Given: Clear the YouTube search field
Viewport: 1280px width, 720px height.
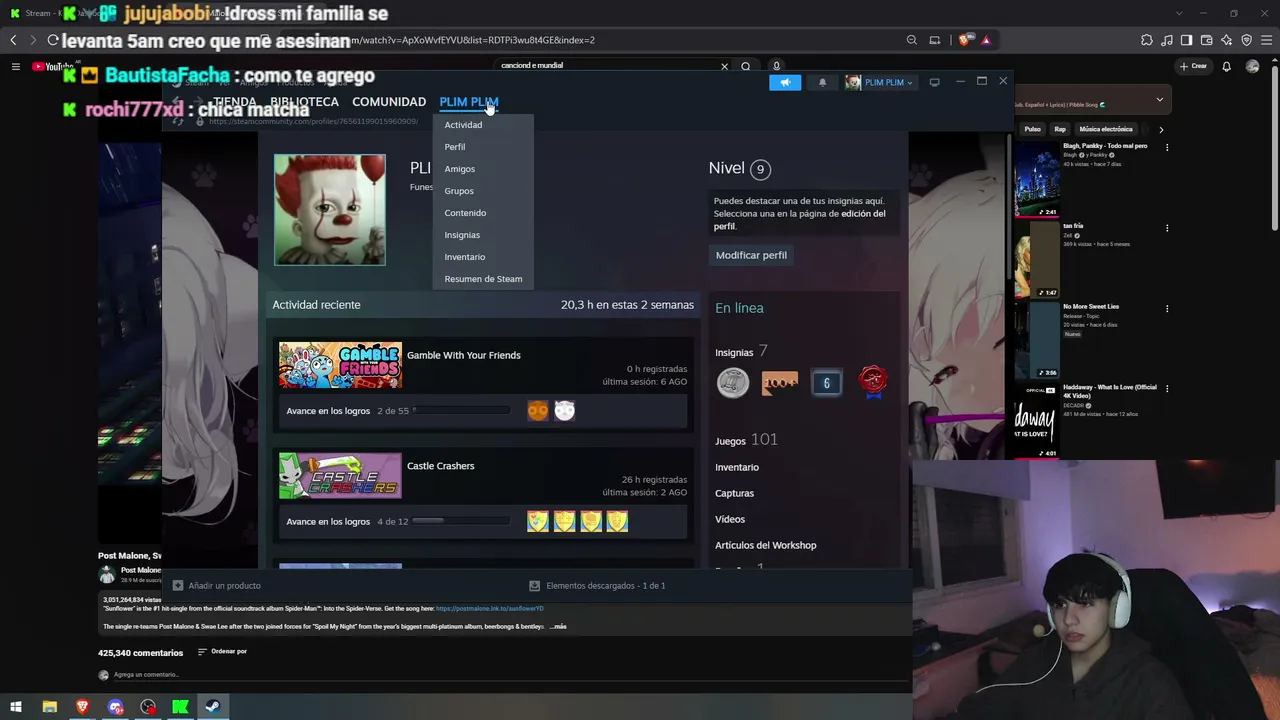Looking at the screenshot, I should point(724,66).
